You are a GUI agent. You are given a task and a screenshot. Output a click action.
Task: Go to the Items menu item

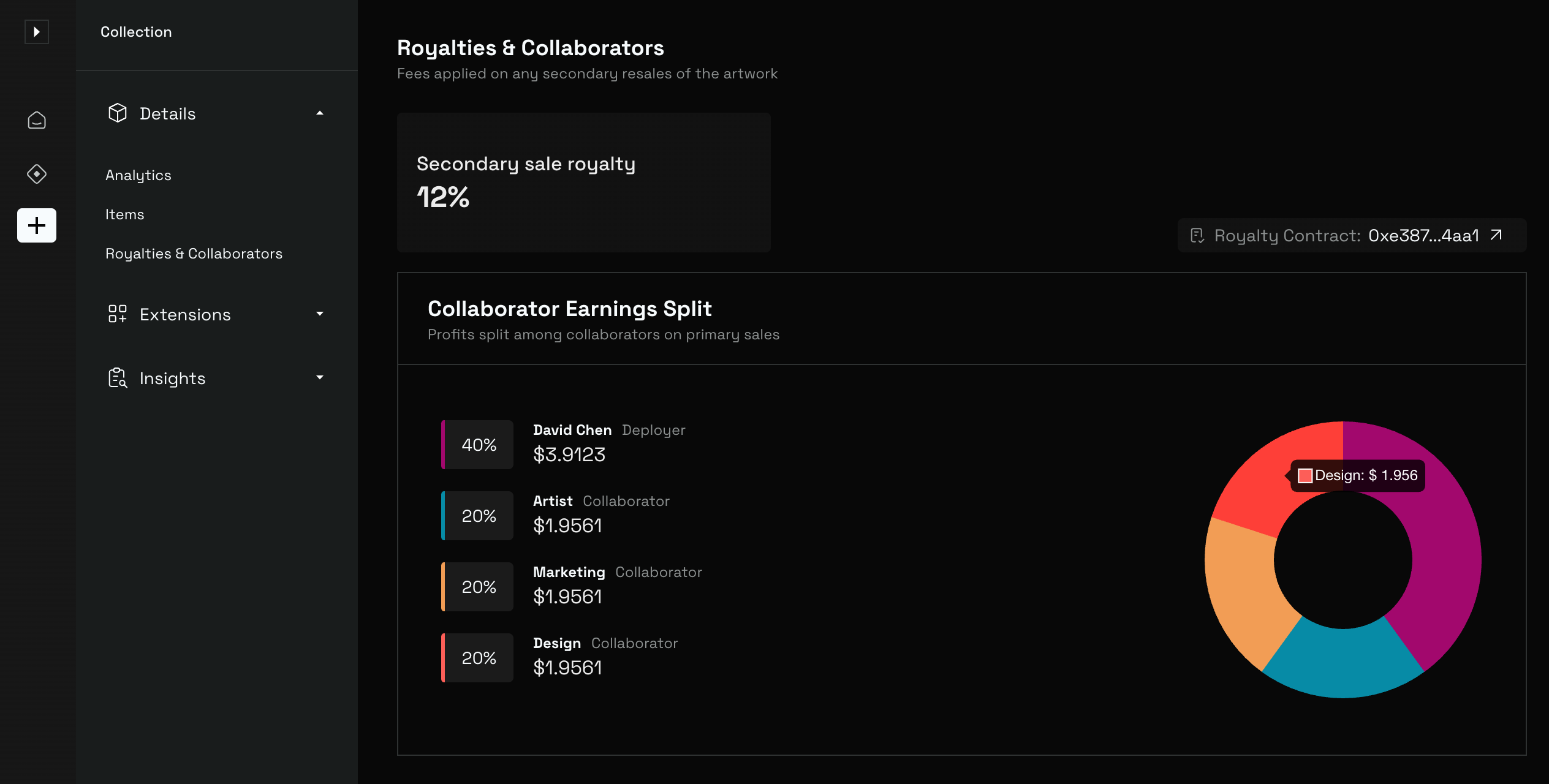coord(125,214)
